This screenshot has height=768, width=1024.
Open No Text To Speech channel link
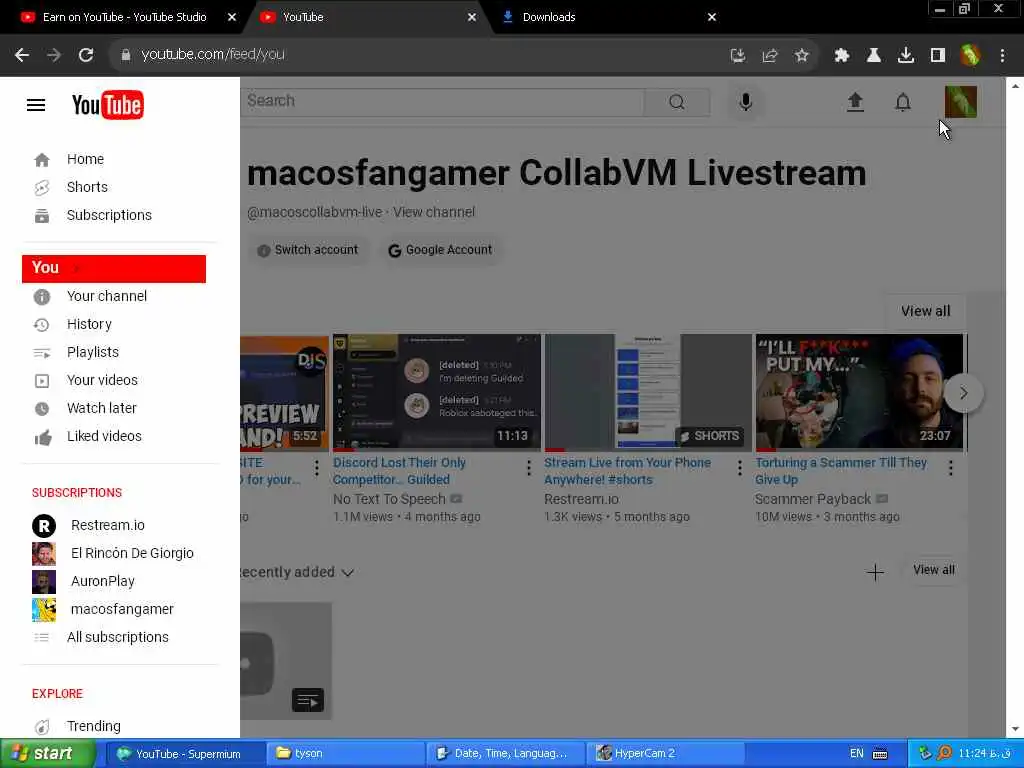389,500
